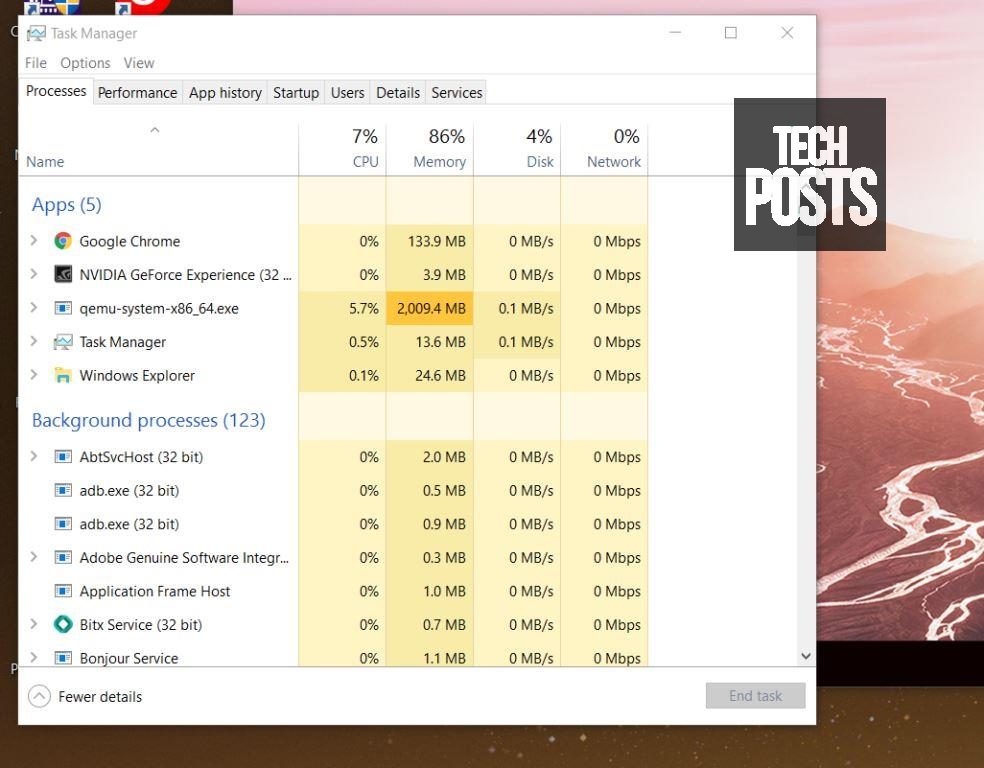Click the Task Manager row icon
The image size is (984, 768).
[63, 342]
